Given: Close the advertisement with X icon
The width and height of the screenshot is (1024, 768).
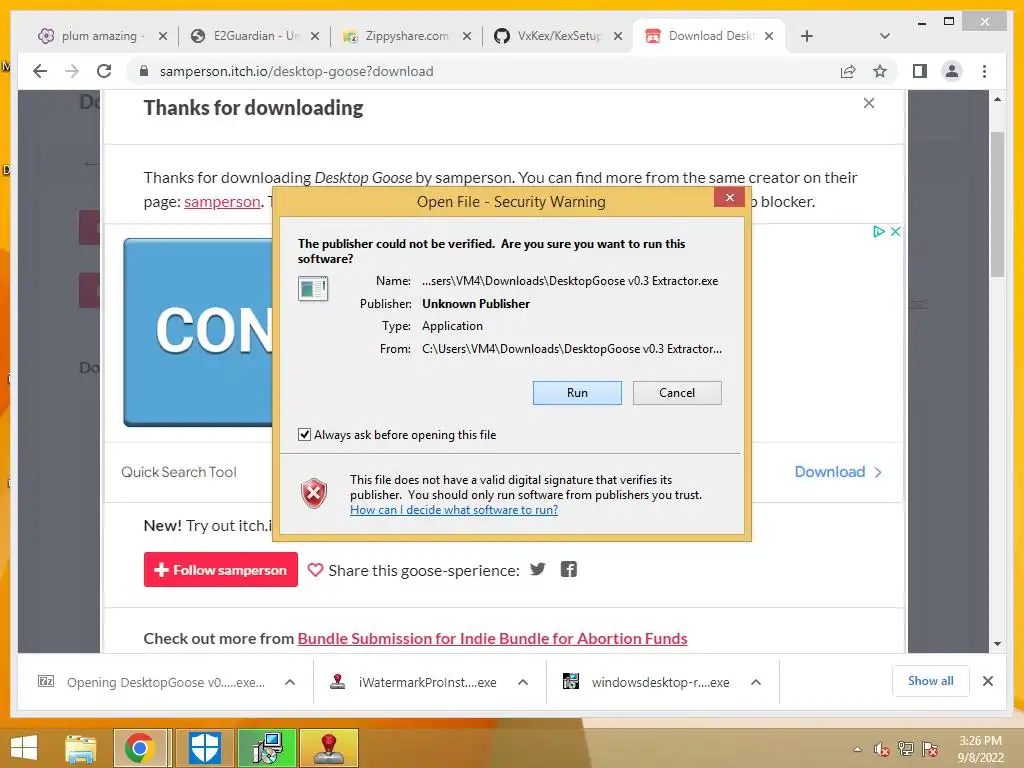Looking at the screenshot, I should [895, 231].
